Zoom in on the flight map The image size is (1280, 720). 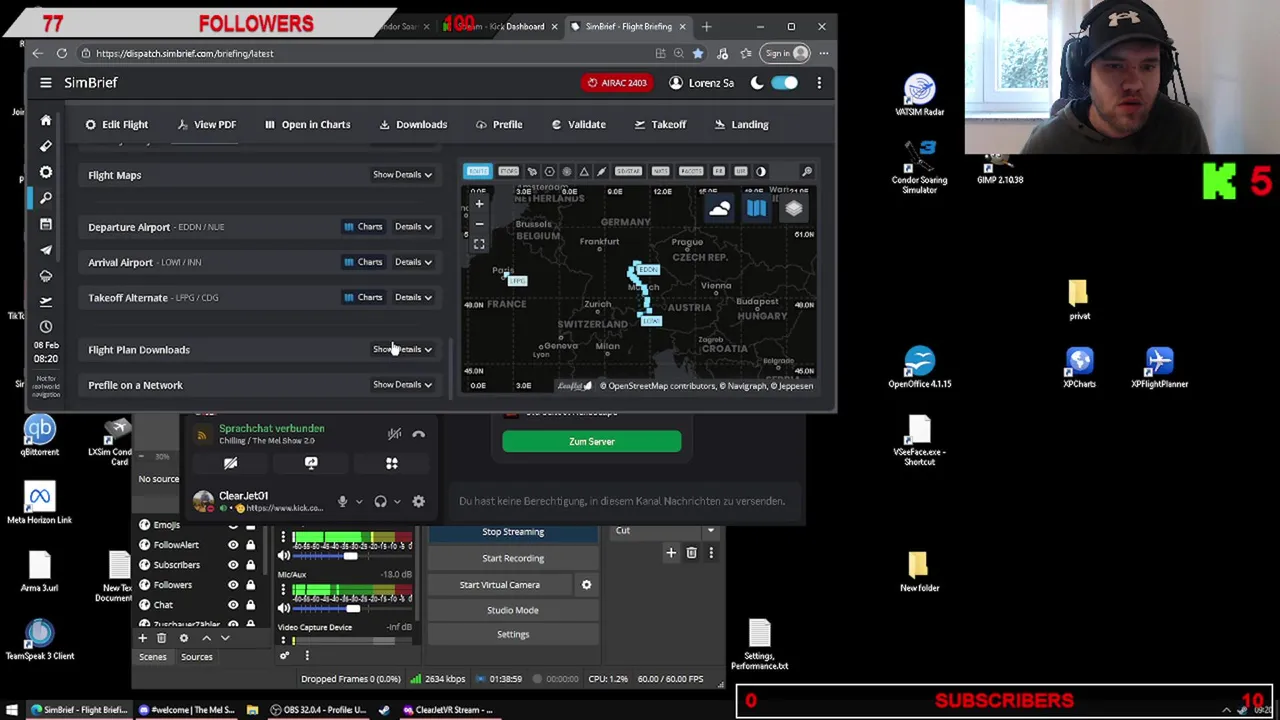click(x=479, y=204)
